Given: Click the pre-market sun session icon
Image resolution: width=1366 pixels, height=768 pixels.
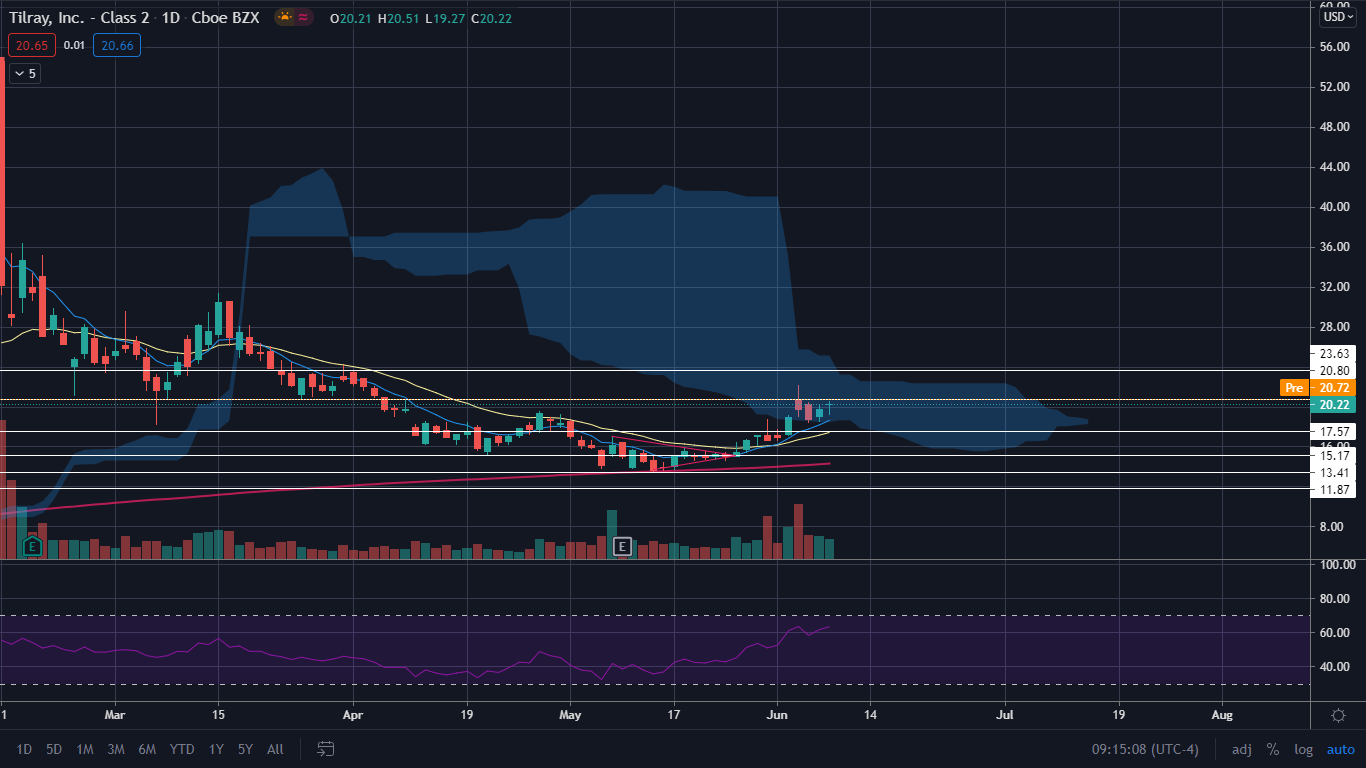Looking at the screenshot, I should [286, 17].
